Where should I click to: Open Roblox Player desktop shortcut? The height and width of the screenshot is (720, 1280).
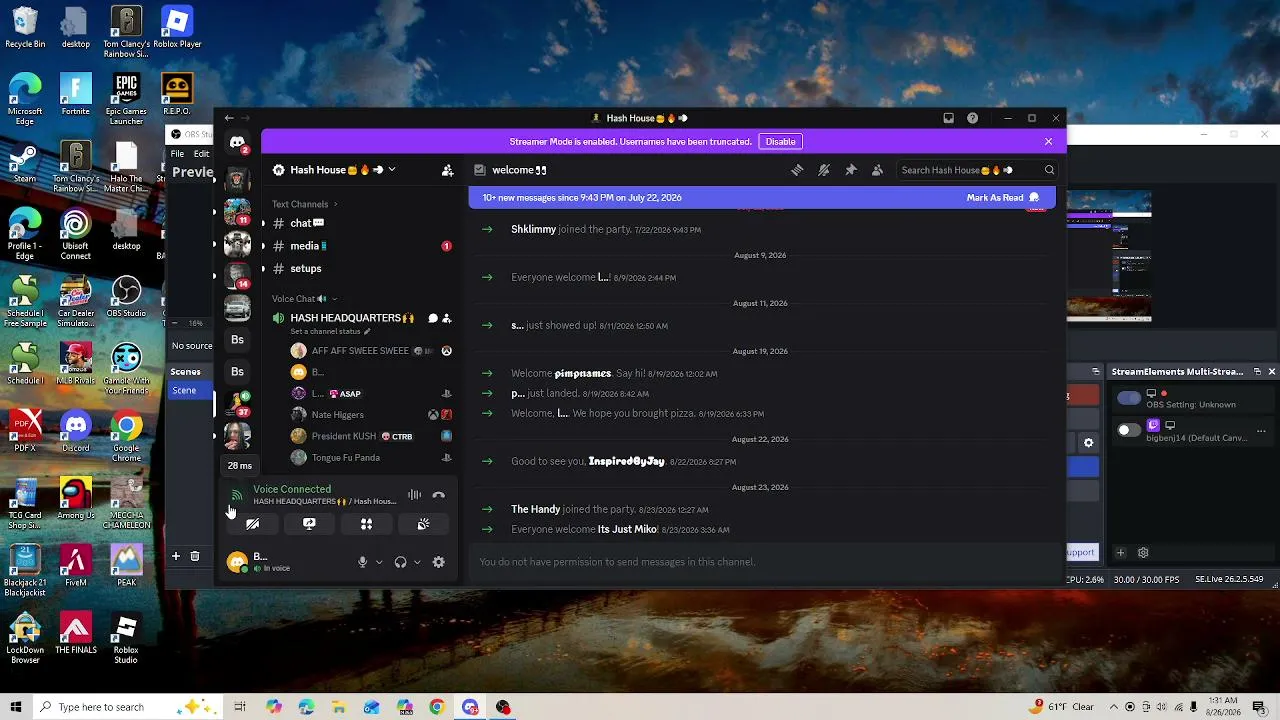[176, 28]
